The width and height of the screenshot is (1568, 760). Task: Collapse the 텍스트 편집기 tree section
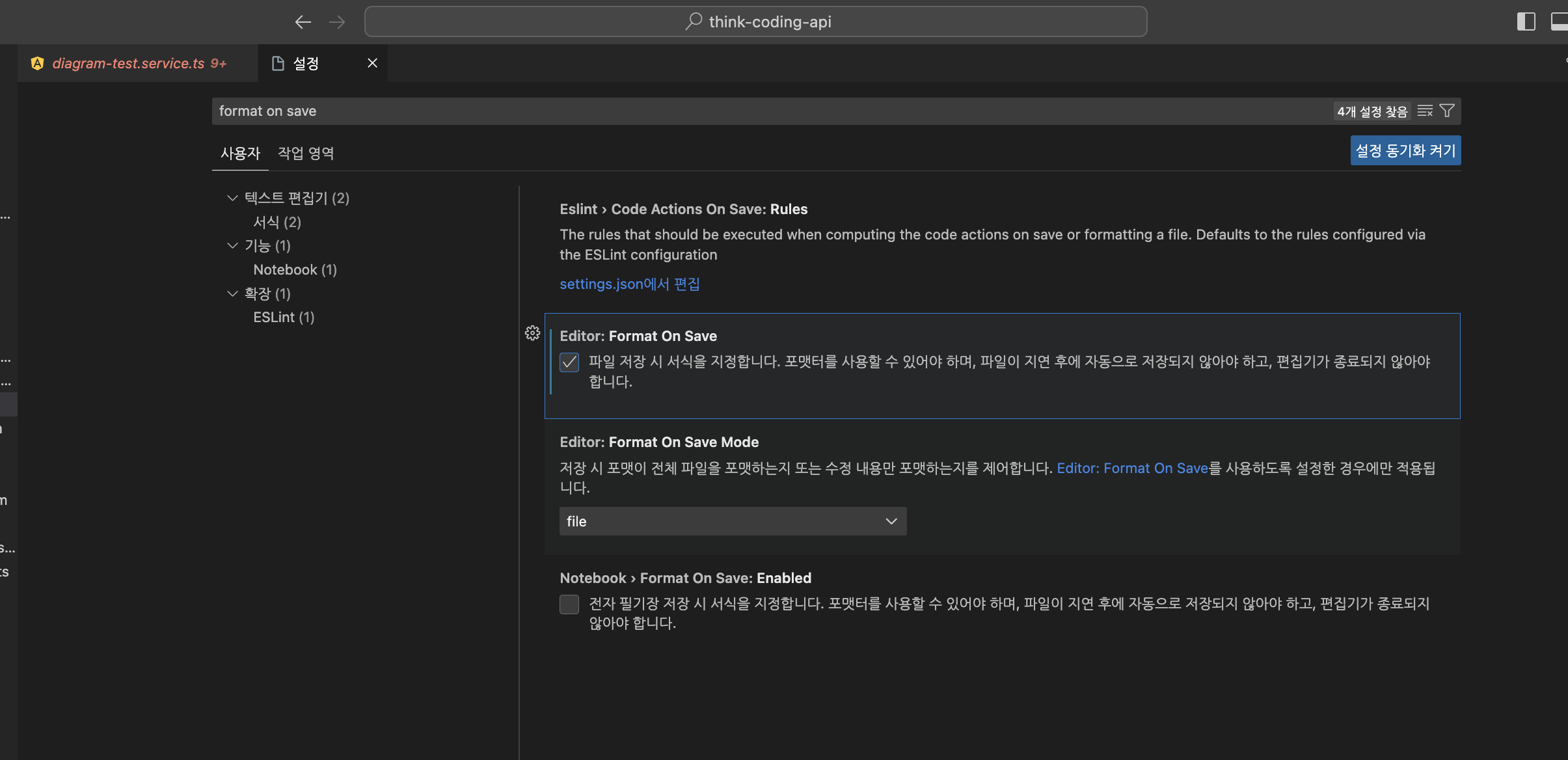pos(232,198)
